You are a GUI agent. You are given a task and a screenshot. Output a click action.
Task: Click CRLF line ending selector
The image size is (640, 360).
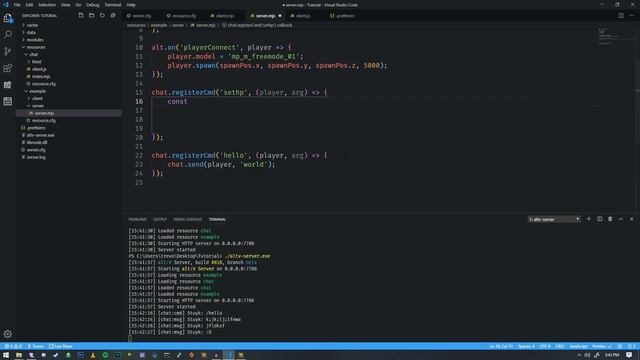pos(560,346)
